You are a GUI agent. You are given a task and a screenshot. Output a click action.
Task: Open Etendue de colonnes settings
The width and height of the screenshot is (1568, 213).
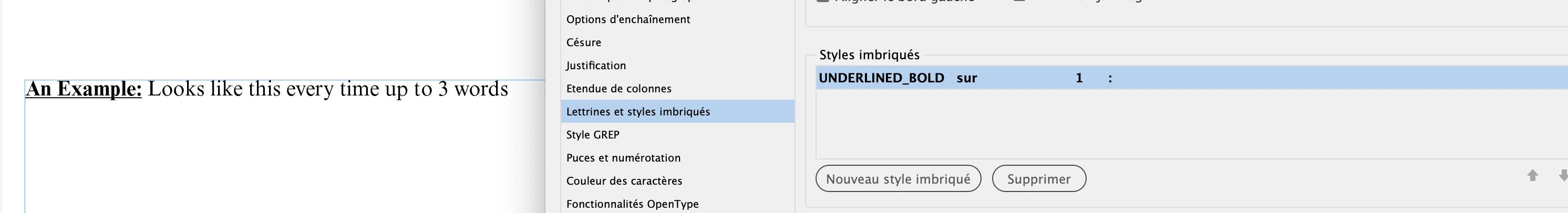click(618, 89)
